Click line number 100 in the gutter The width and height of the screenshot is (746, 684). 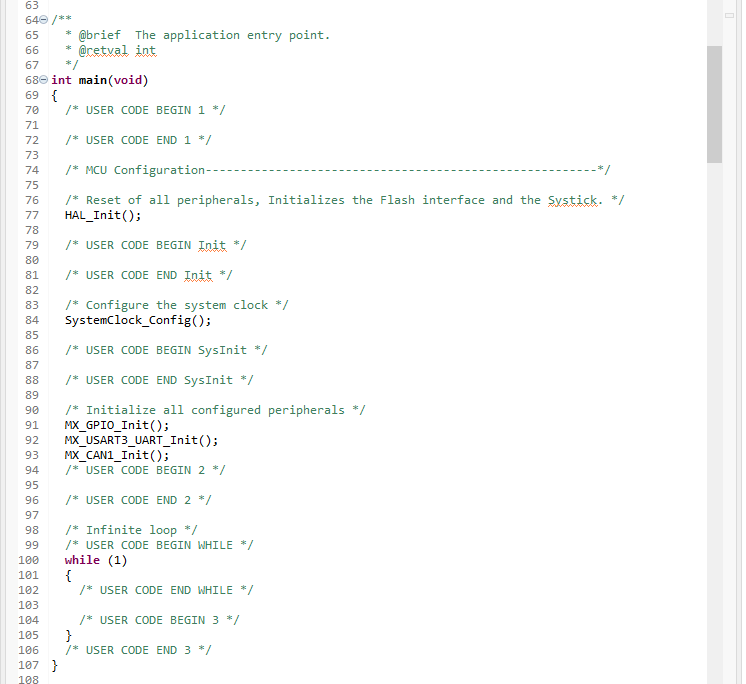point(29,560)
